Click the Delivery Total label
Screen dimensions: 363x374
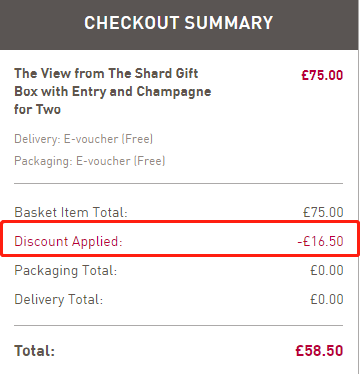pyautogui.click(x=59, y=299)
